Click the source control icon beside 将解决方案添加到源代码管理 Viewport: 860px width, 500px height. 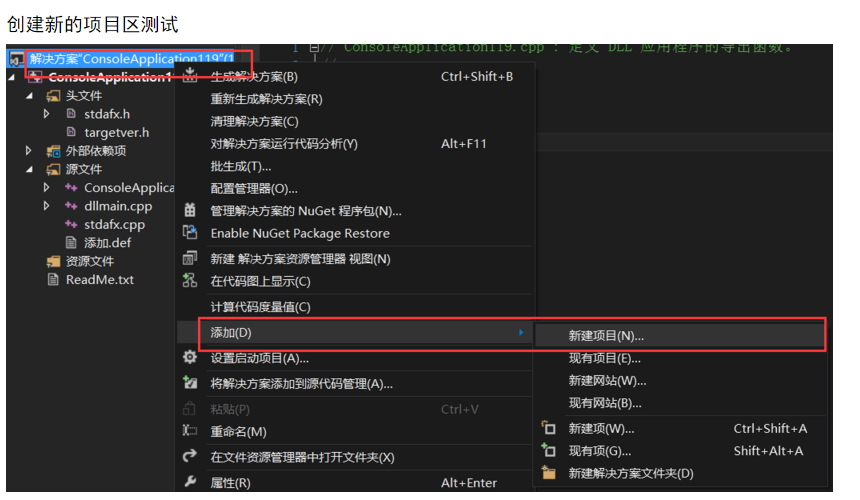coord(190,383)
